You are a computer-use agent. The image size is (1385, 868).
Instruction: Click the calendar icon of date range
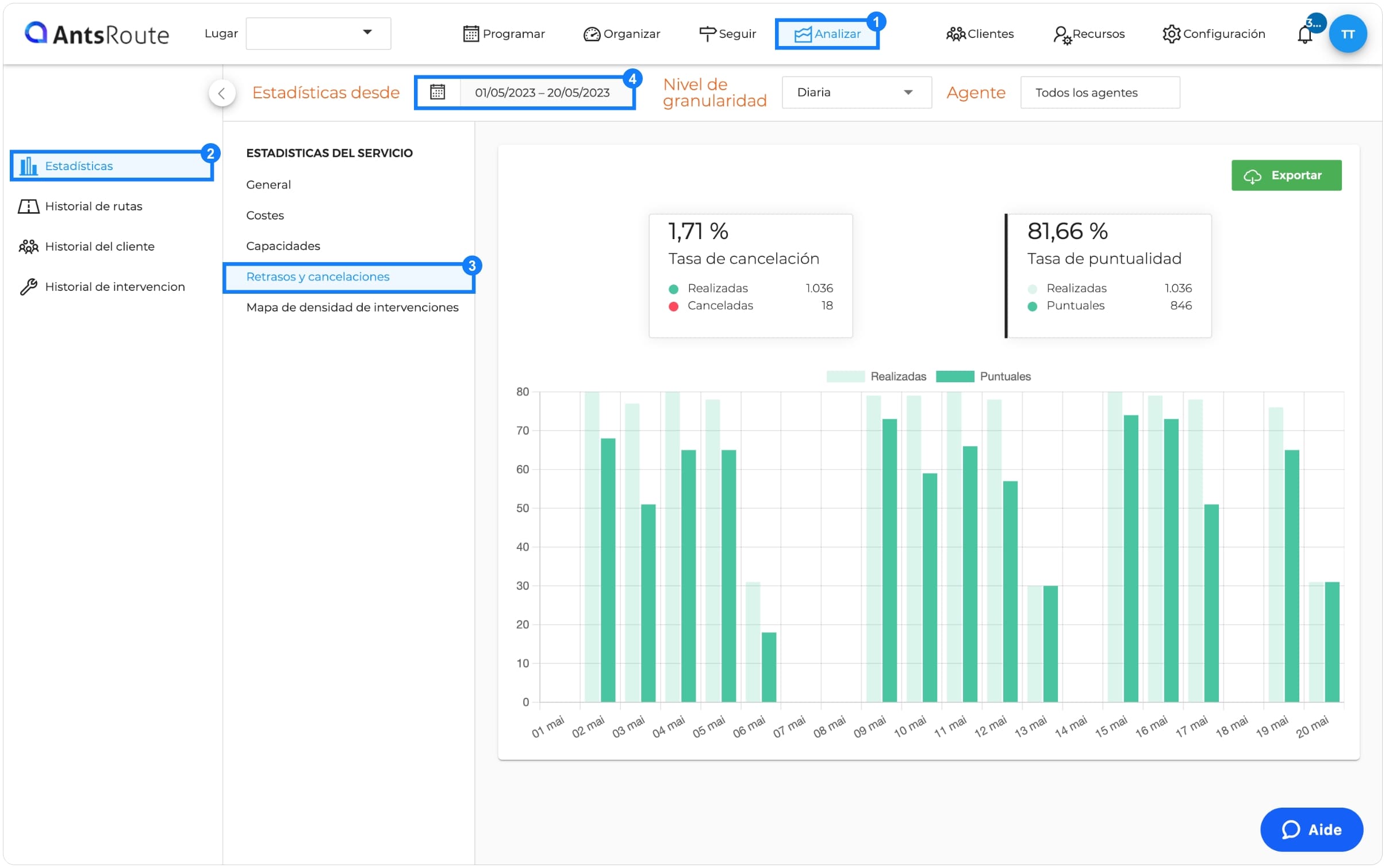click(x=437, y=92)
